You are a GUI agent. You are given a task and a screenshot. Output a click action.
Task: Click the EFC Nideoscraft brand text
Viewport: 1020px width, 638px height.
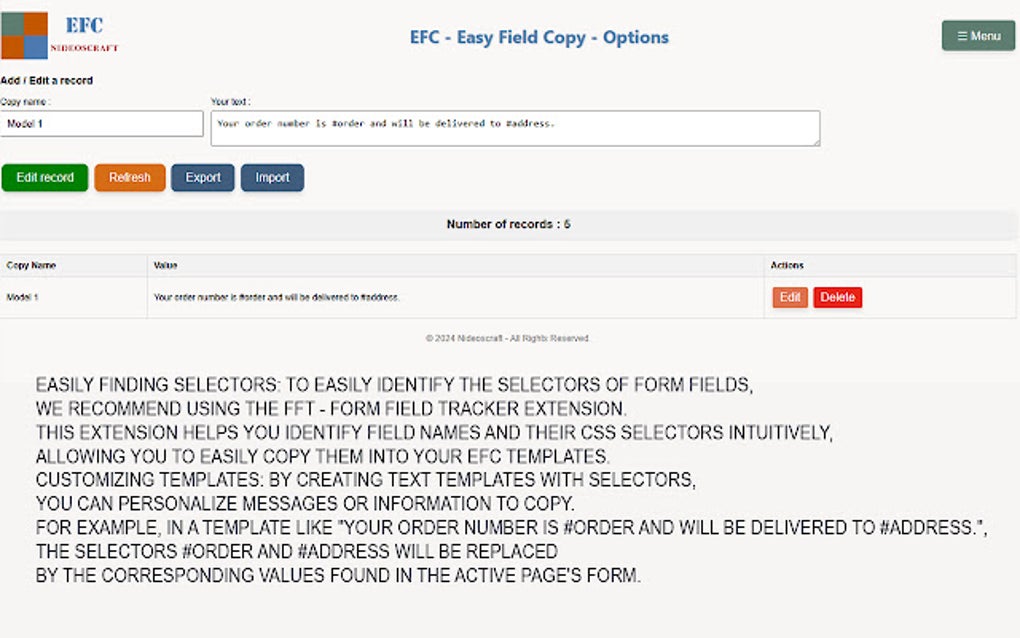point(84,33)
